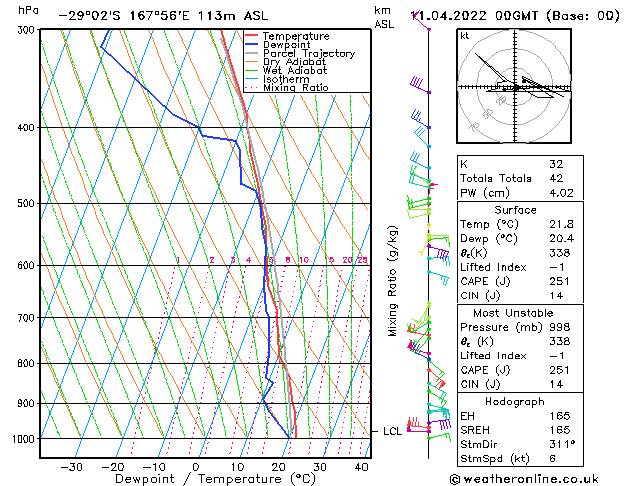Click the surface Dewp value 20.4
The image size is (629, 486).
[561, 239]
